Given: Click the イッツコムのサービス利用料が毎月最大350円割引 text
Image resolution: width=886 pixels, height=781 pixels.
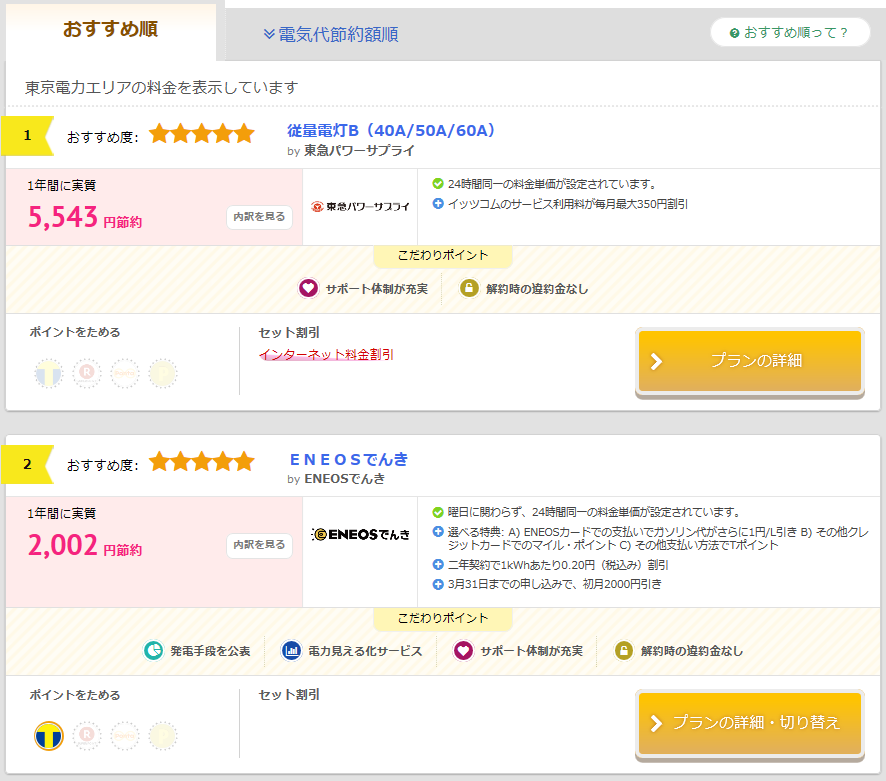Looking at the screenshot, I should pos(568,204).
